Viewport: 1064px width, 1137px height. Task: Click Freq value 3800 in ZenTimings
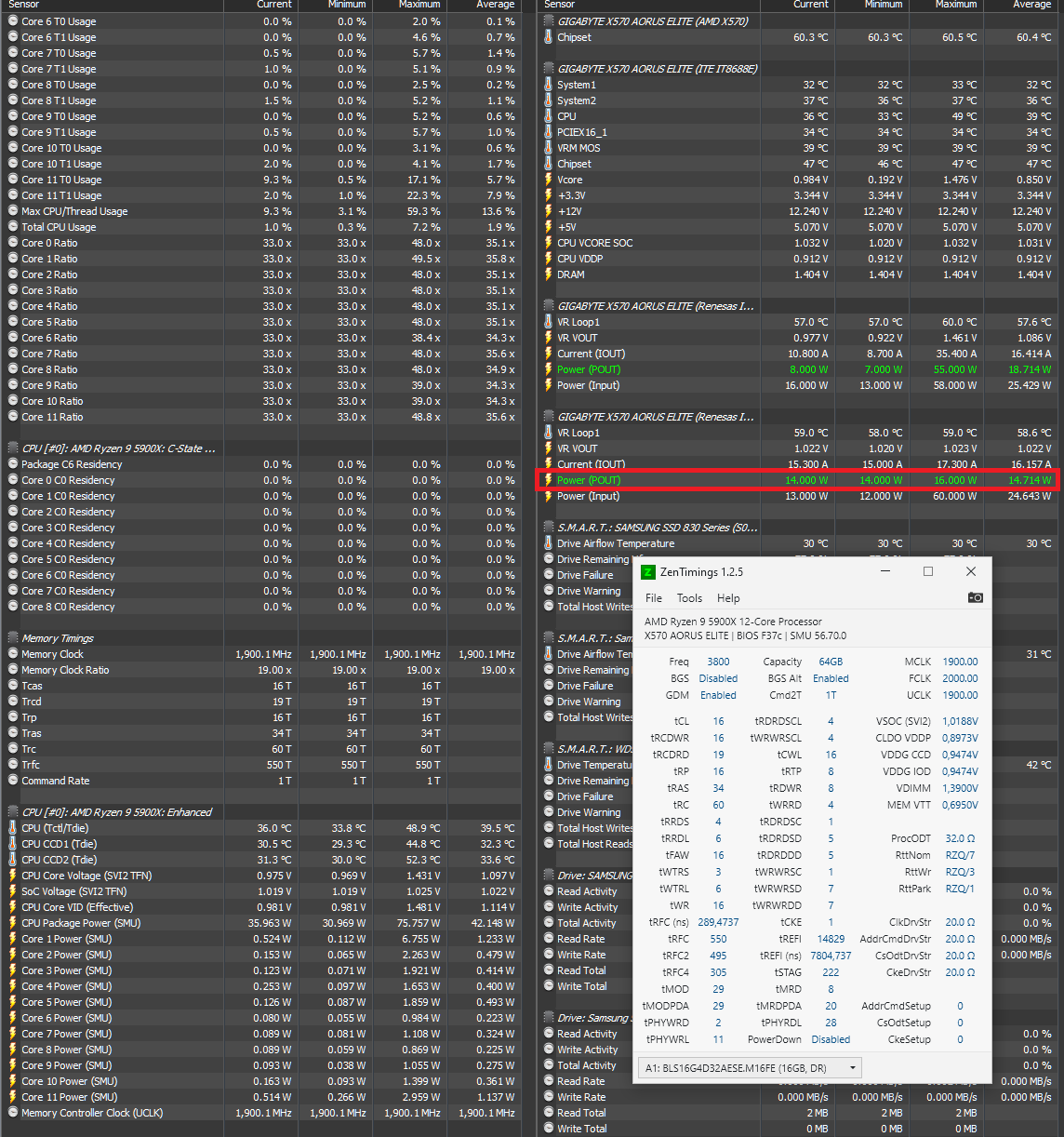[x=718, y=662]
